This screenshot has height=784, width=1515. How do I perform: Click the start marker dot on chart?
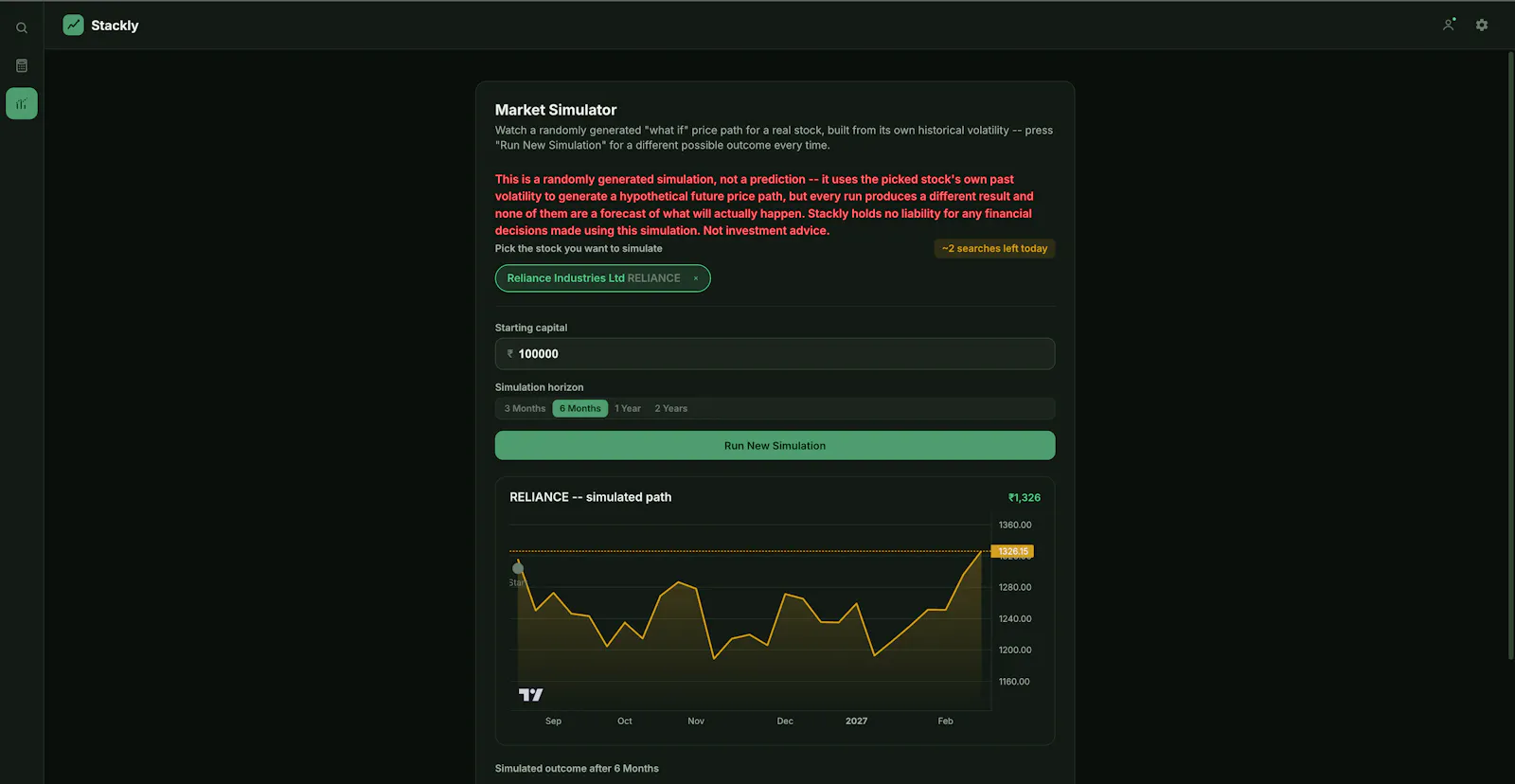pyautogui.click(x=518, y=569)
